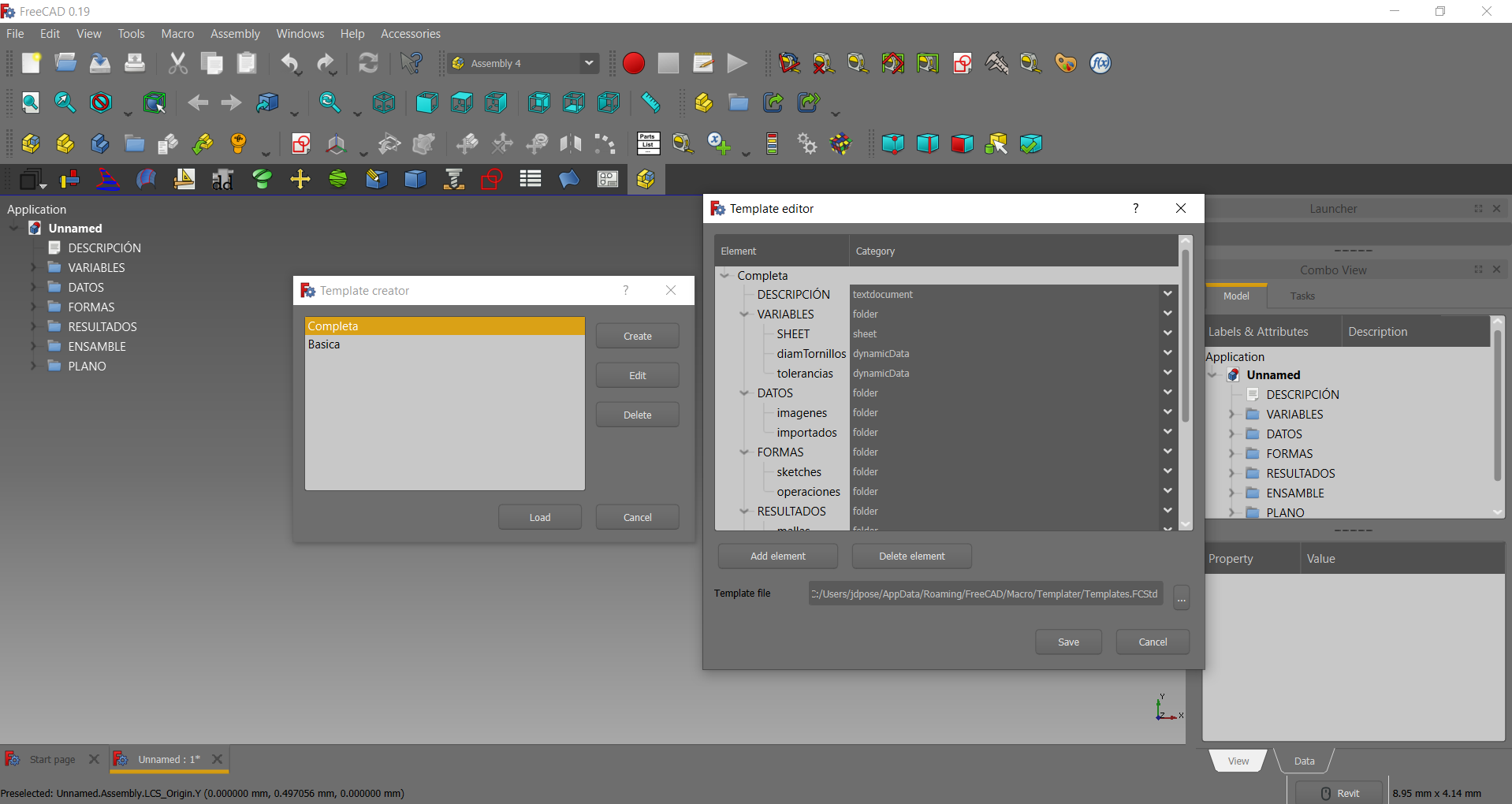Click the Refresh recompute icon
1512x804 pixels.
(x=368, y=63)
